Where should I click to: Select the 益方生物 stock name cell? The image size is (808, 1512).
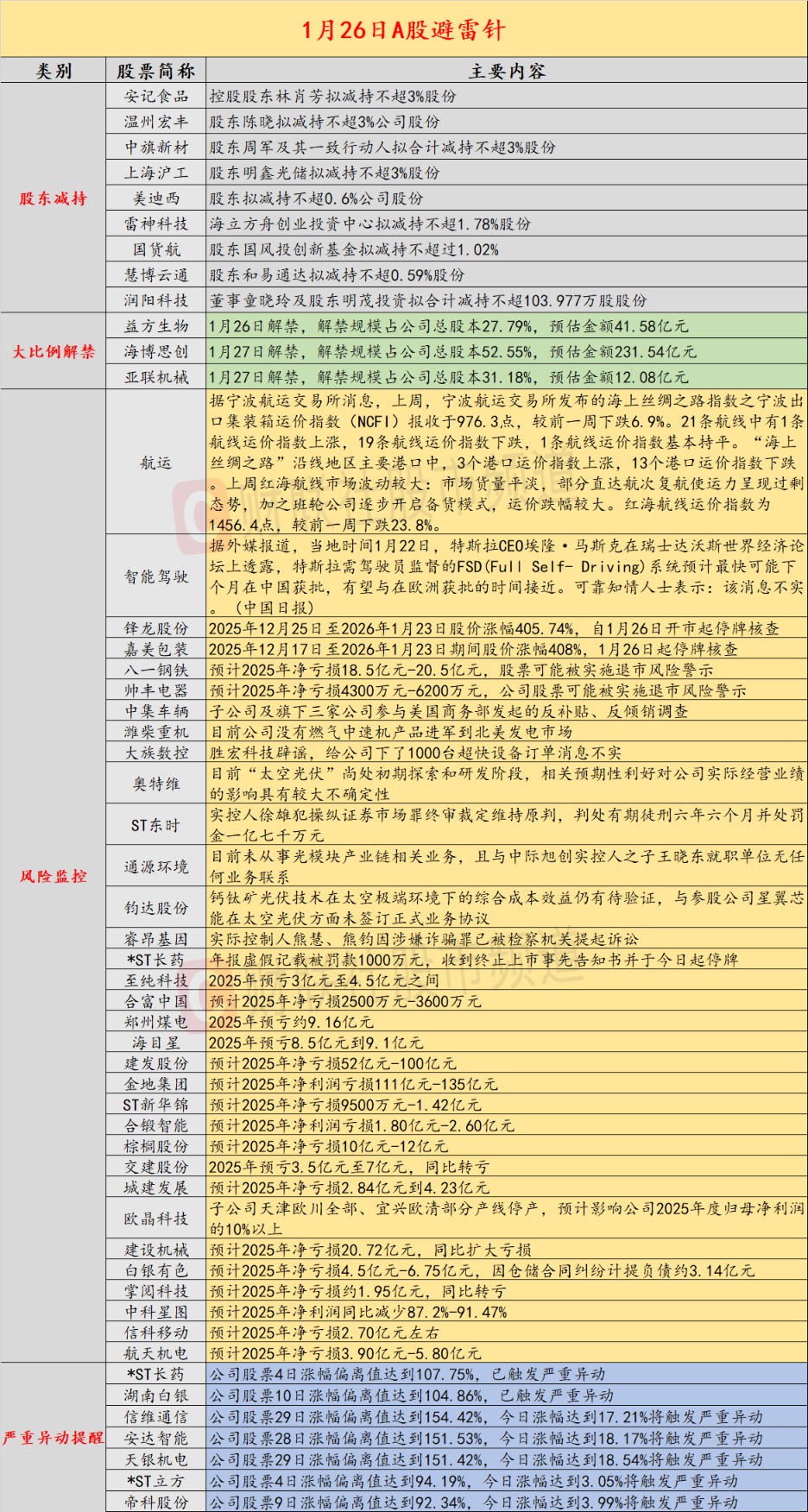click(x=155, y=326)
